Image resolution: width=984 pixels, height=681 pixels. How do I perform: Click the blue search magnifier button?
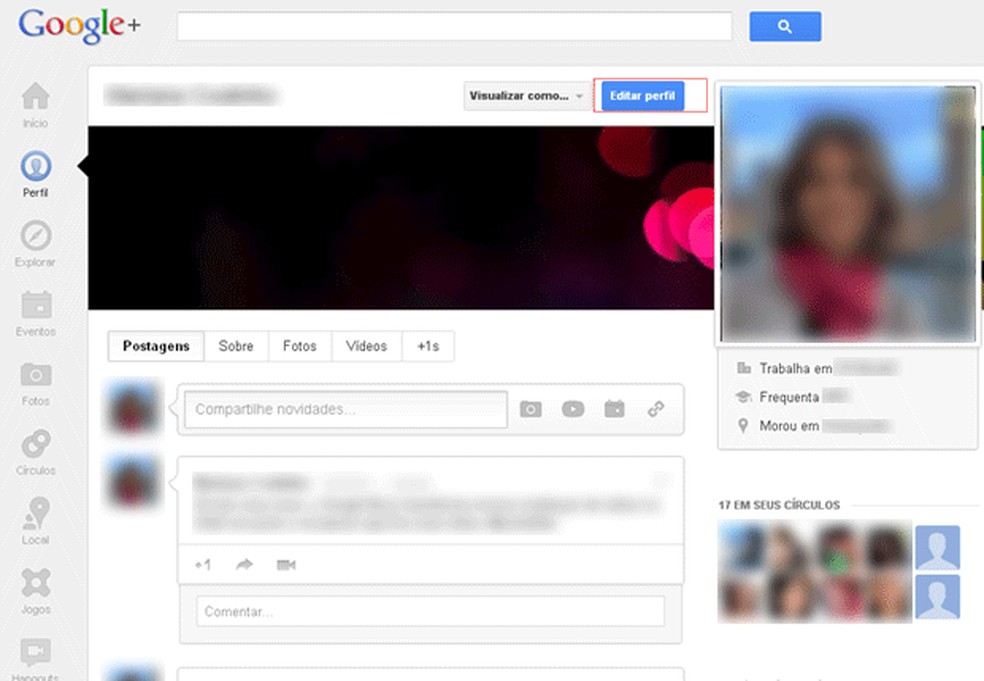coord(785,26)
